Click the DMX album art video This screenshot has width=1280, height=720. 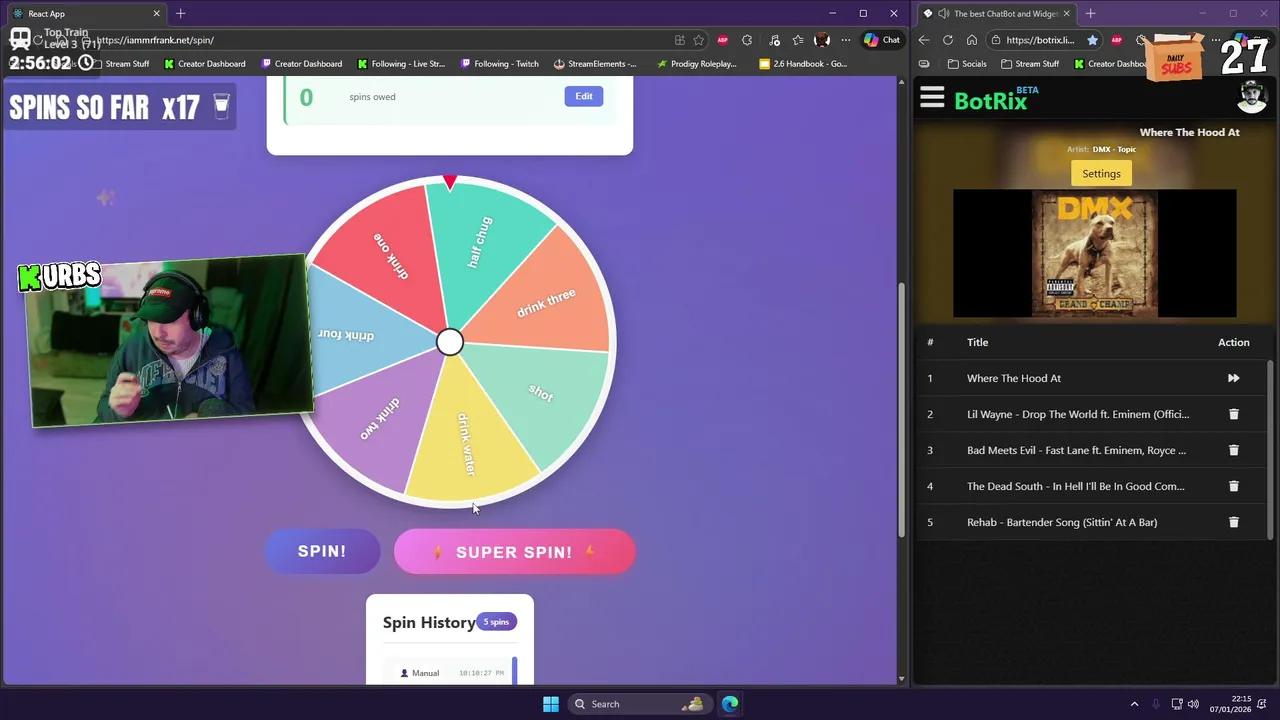pos(1094,254)
